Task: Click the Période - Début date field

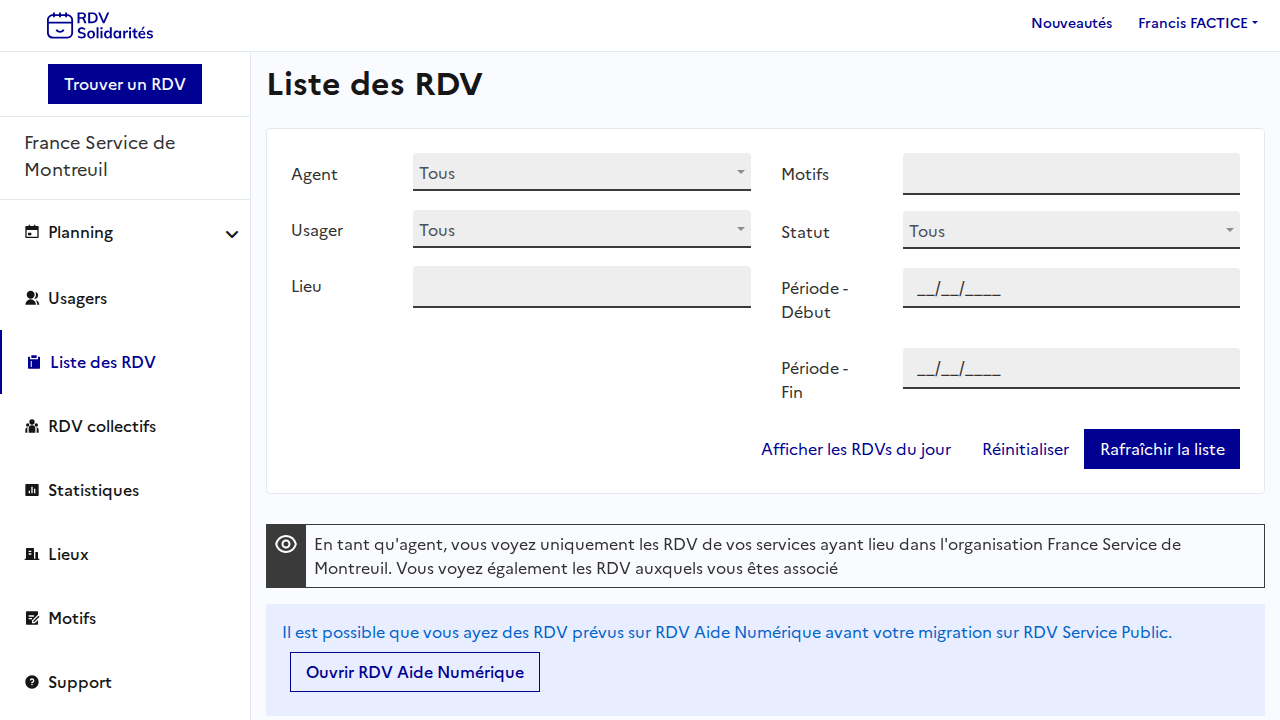Action: [1071, 289]
